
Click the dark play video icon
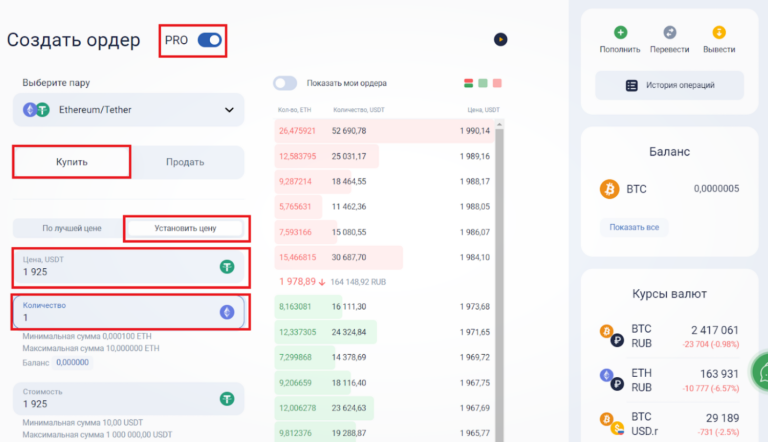pyautogui.click(x=501, y=40)
